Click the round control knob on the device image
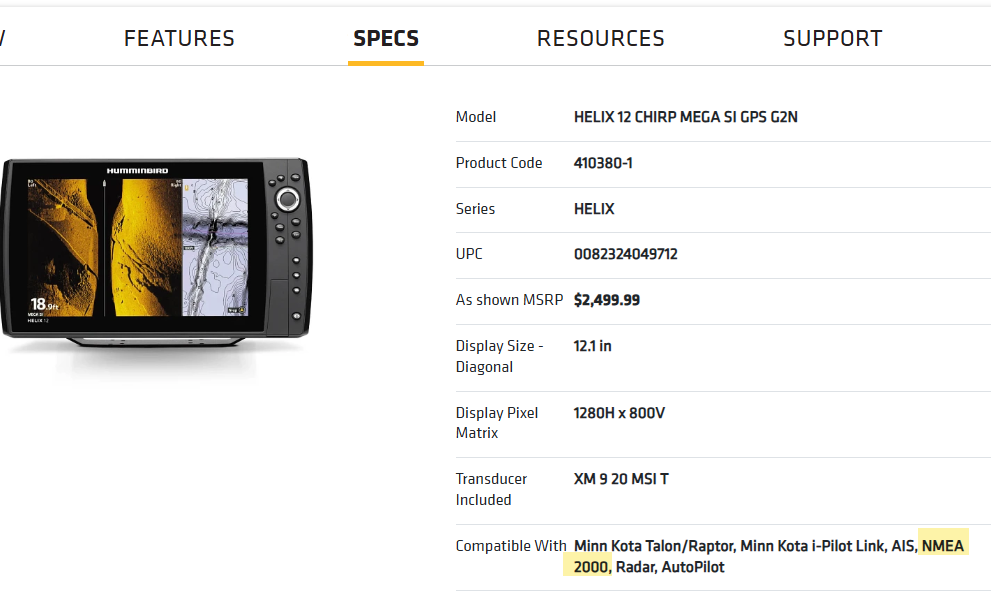 pos(288,200)
